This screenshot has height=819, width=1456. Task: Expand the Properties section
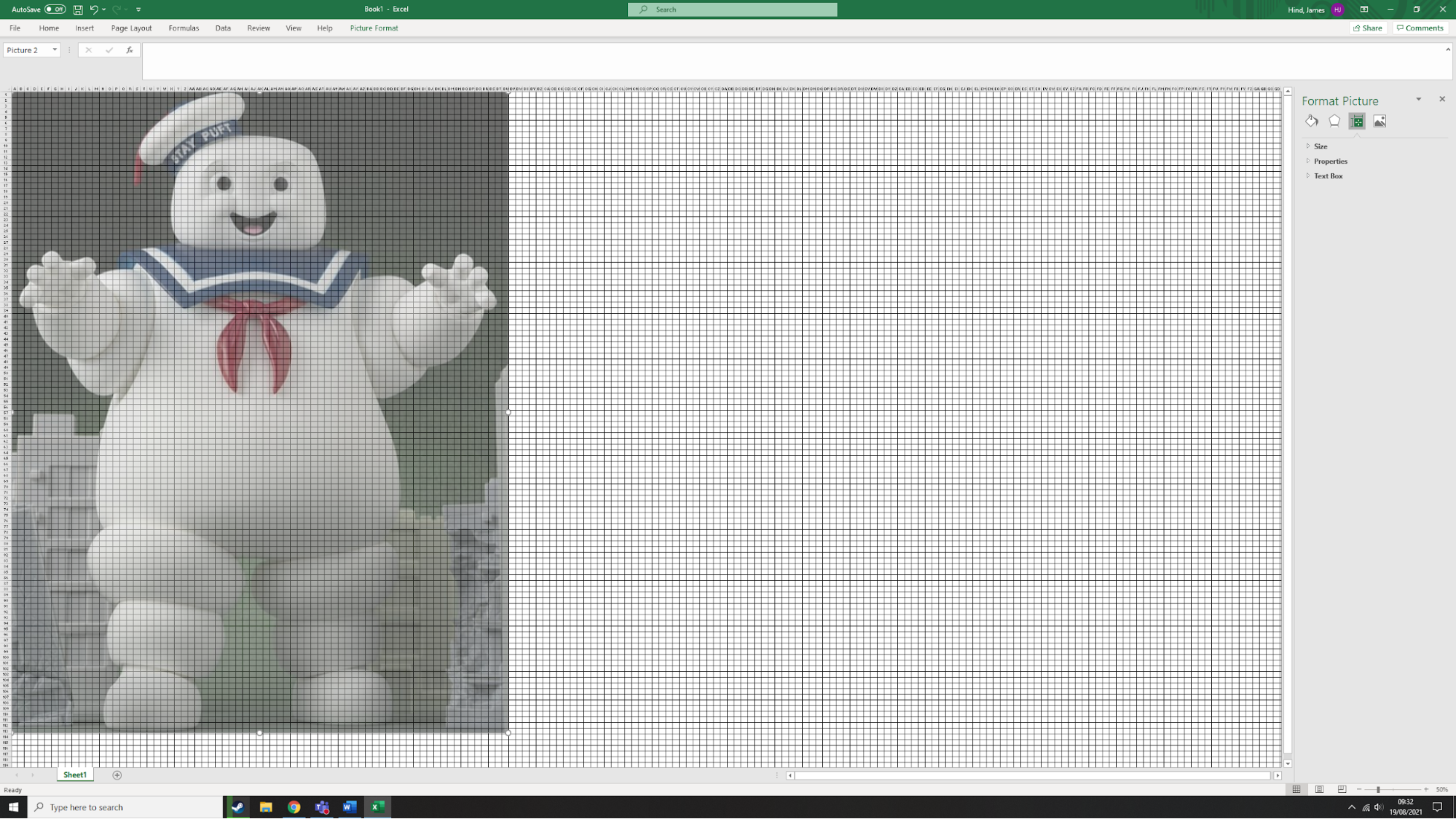1330,161
